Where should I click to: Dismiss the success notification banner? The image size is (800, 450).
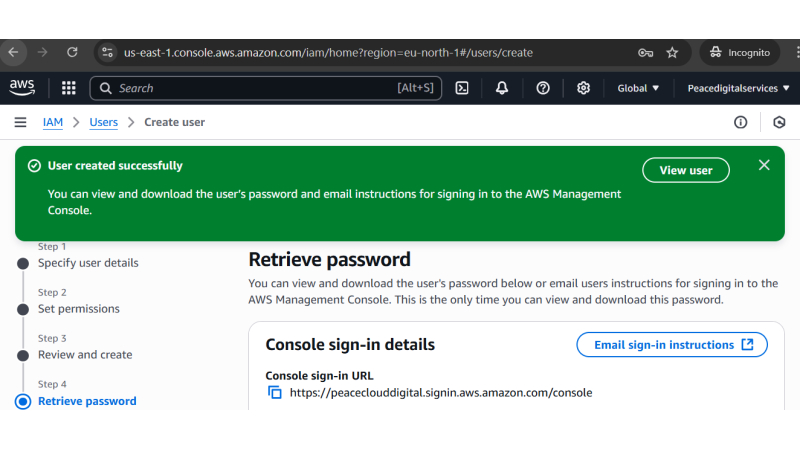[764, 165]
